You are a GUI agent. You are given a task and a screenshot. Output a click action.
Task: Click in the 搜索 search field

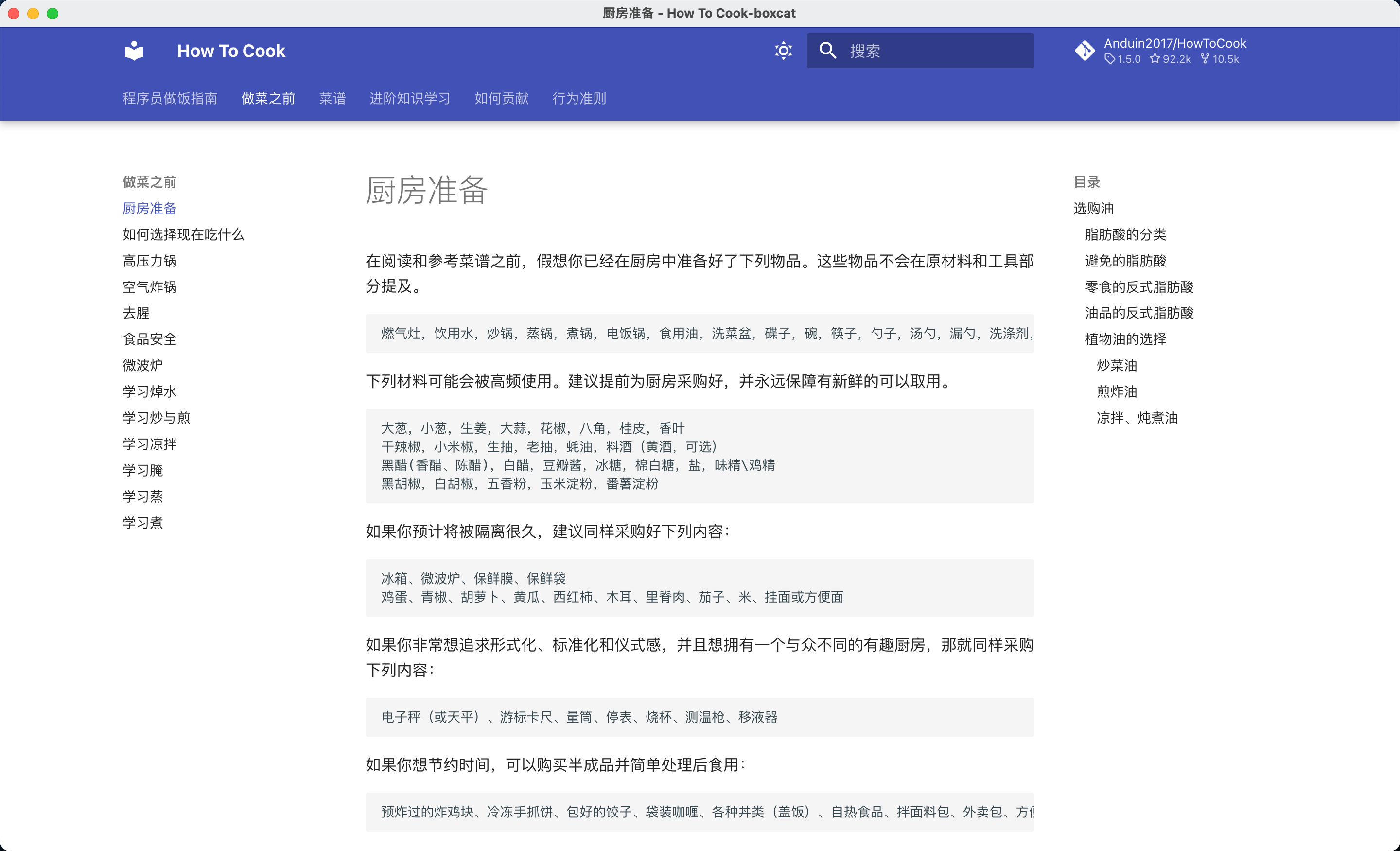[920, 51]
